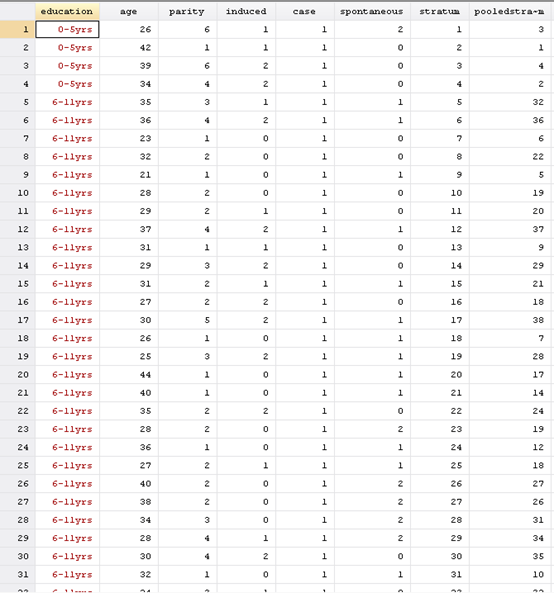Click case value 1 in row 4

(305, 84)
